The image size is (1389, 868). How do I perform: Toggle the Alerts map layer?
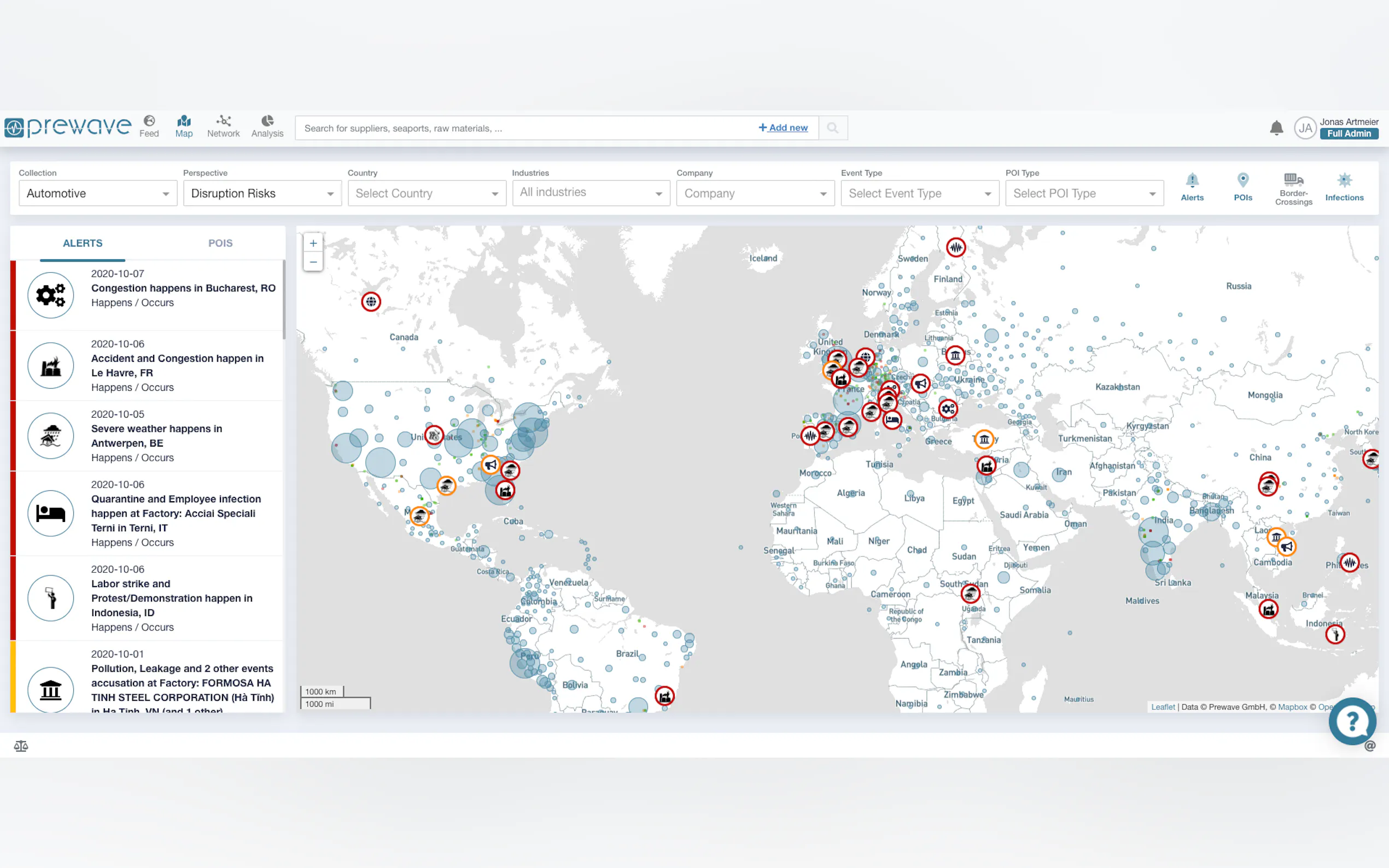[1192, 187]
